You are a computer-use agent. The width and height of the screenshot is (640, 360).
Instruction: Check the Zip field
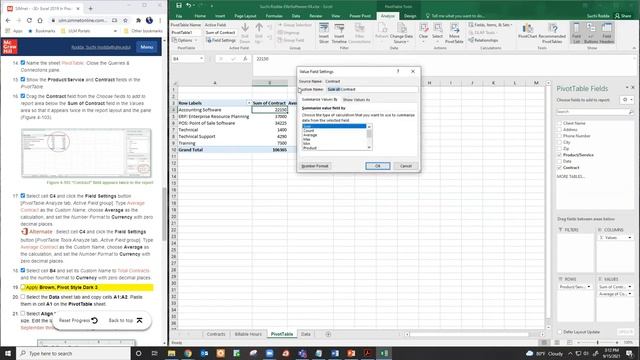(559, 149)
